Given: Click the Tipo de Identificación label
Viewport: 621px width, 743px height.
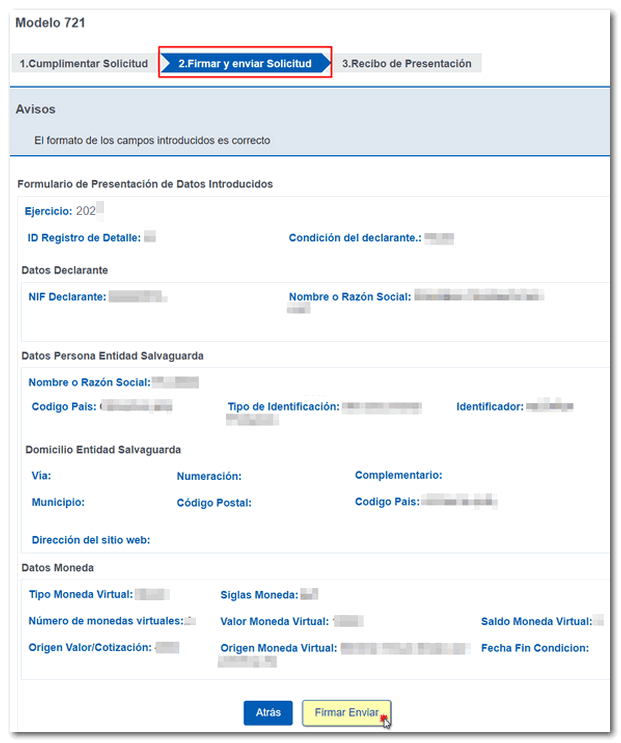Looking at the screenshot, I should [x=284, y=407].
